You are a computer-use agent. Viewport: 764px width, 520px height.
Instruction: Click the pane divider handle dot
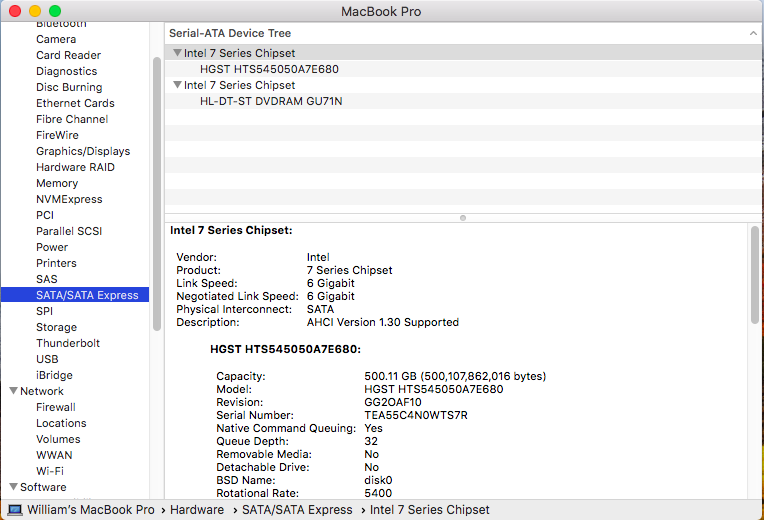462,217
